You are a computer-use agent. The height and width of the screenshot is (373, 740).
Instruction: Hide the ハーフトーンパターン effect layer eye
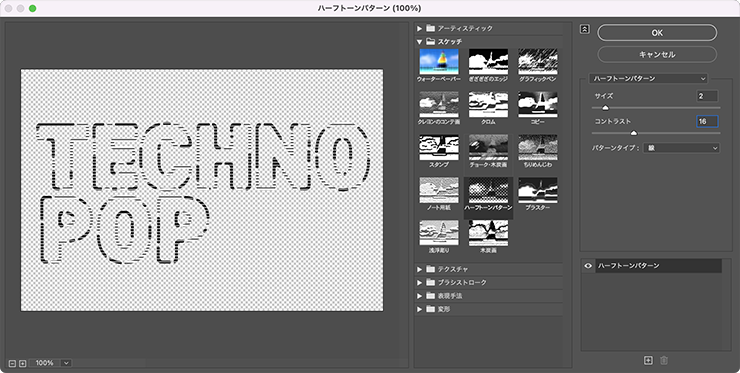[x=588, y=266]
